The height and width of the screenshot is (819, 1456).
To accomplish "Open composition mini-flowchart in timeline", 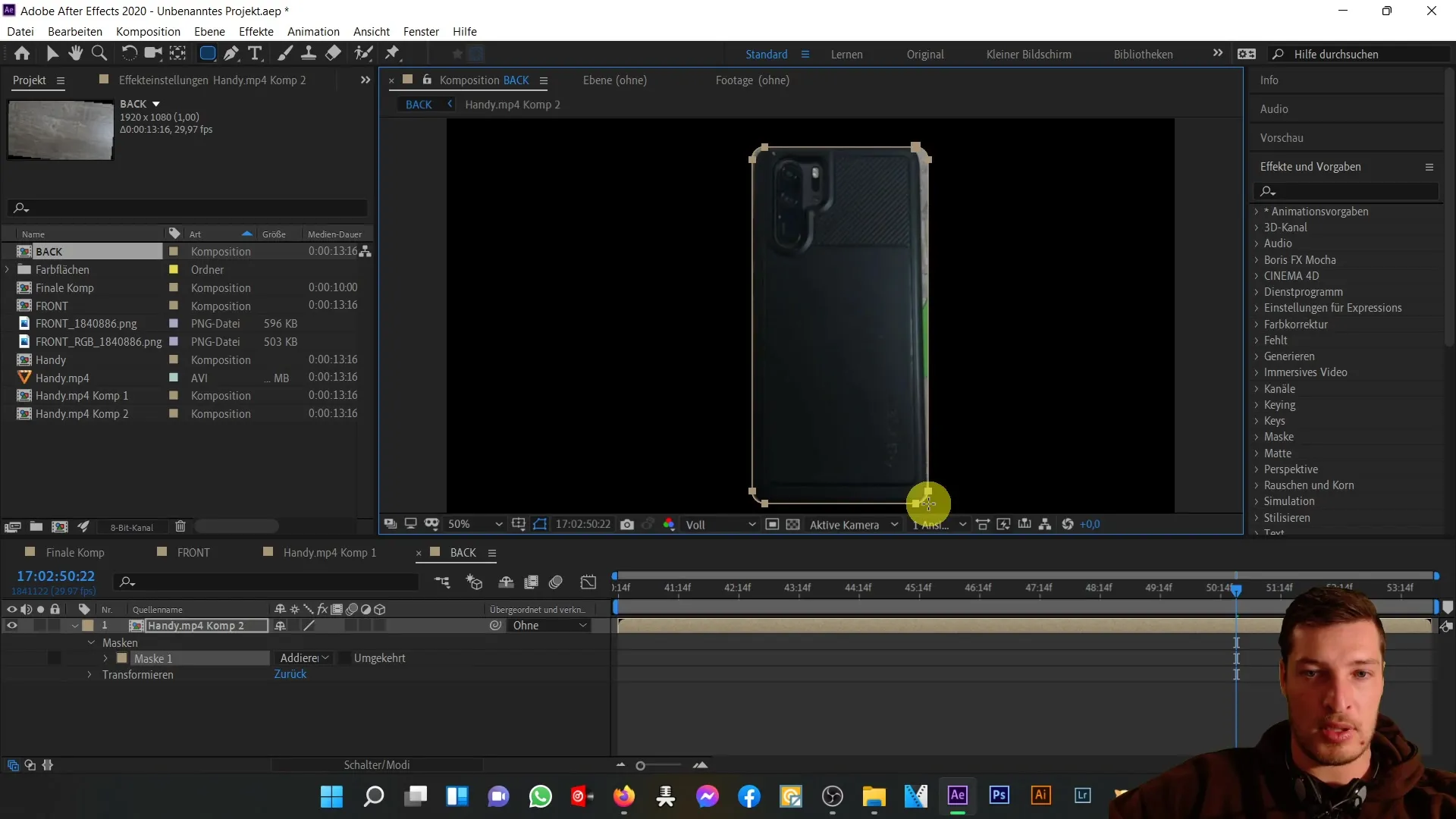I will [441, 582].
